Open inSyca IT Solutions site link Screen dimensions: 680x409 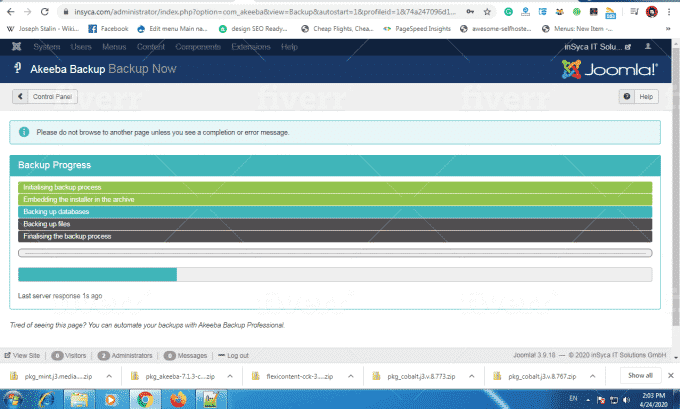click(597, 47)
